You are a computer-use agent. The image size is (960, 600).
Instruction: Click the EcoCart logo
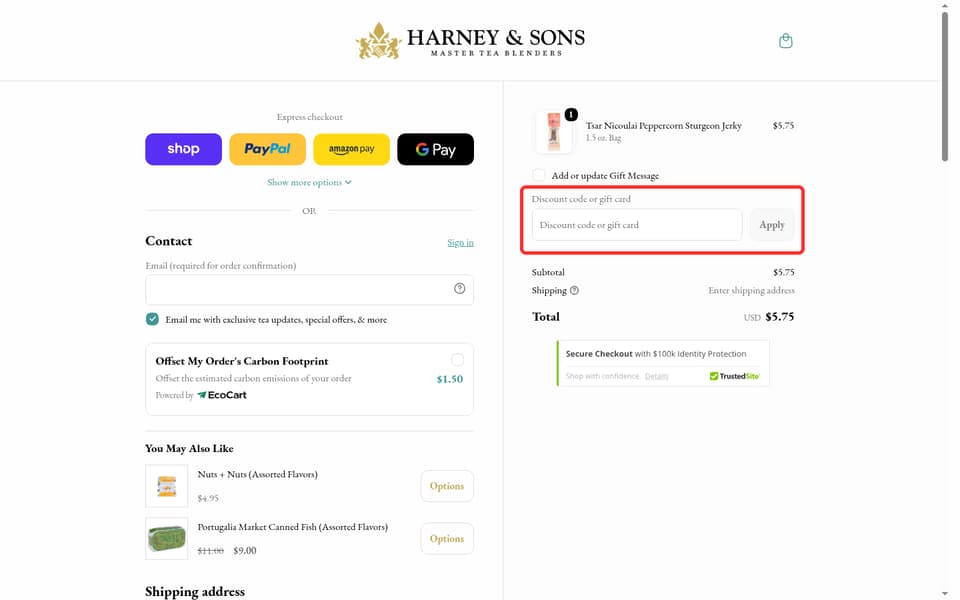pyautogui.click(x=222, y=395)
